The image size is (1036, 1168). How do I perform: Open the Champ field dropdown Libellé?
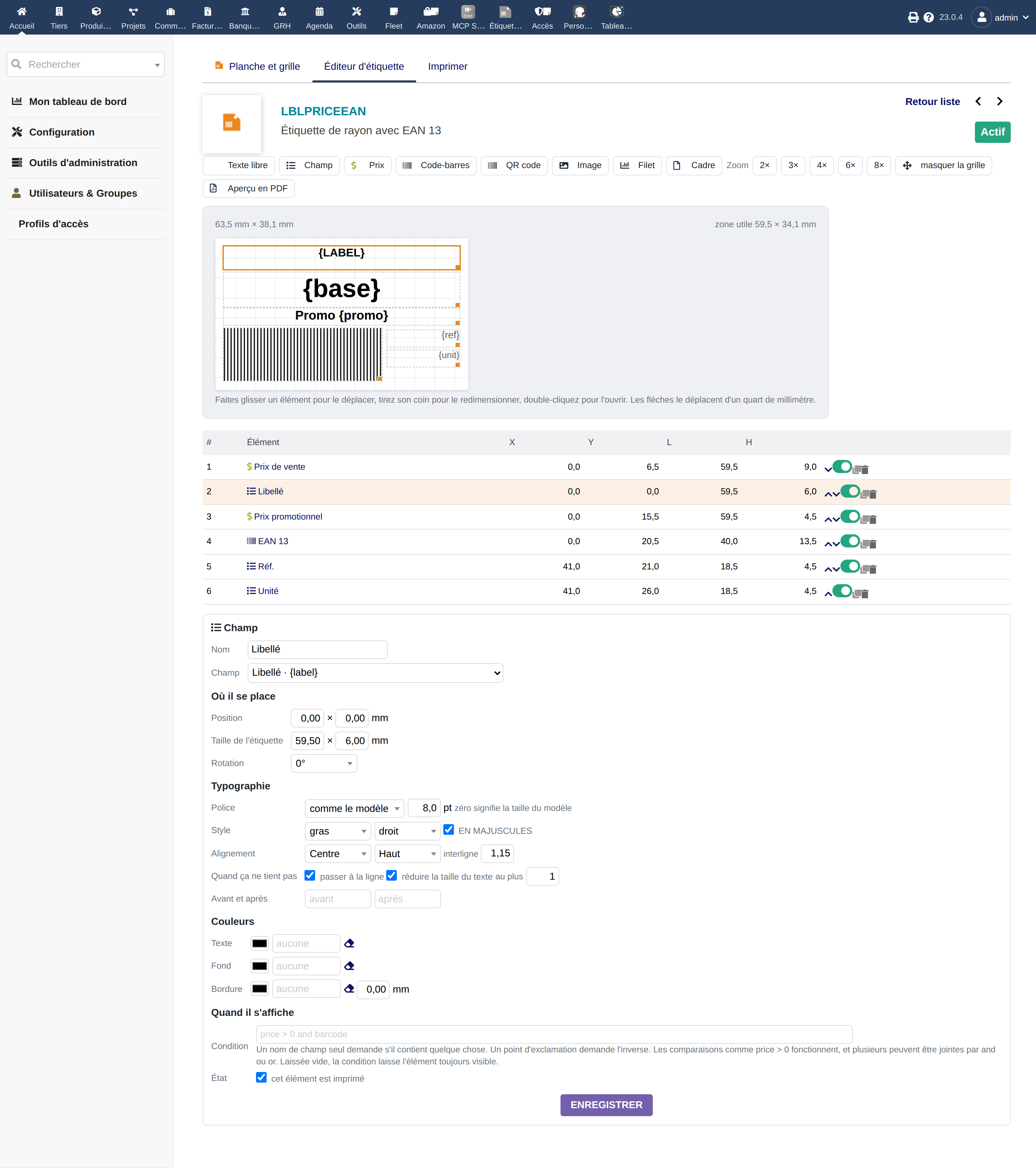(x=375, y=673)
